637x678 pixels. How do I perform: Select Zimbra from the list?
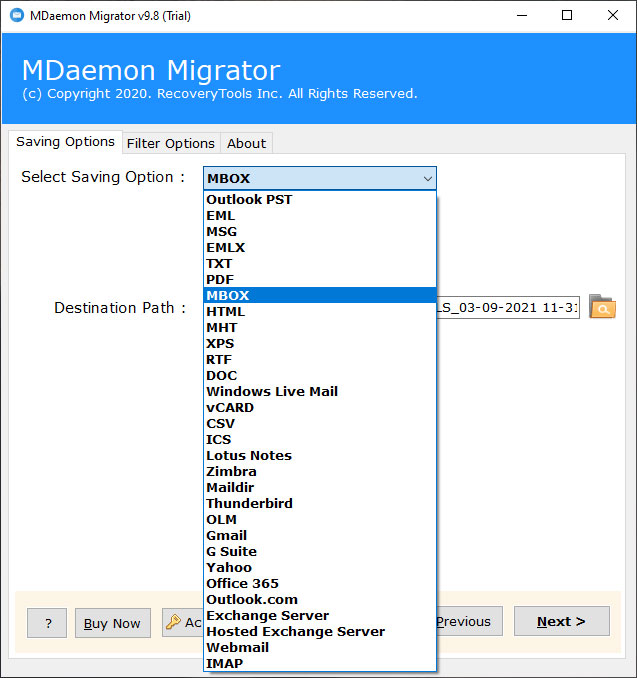pyautogui.click(x=320, y=471)
